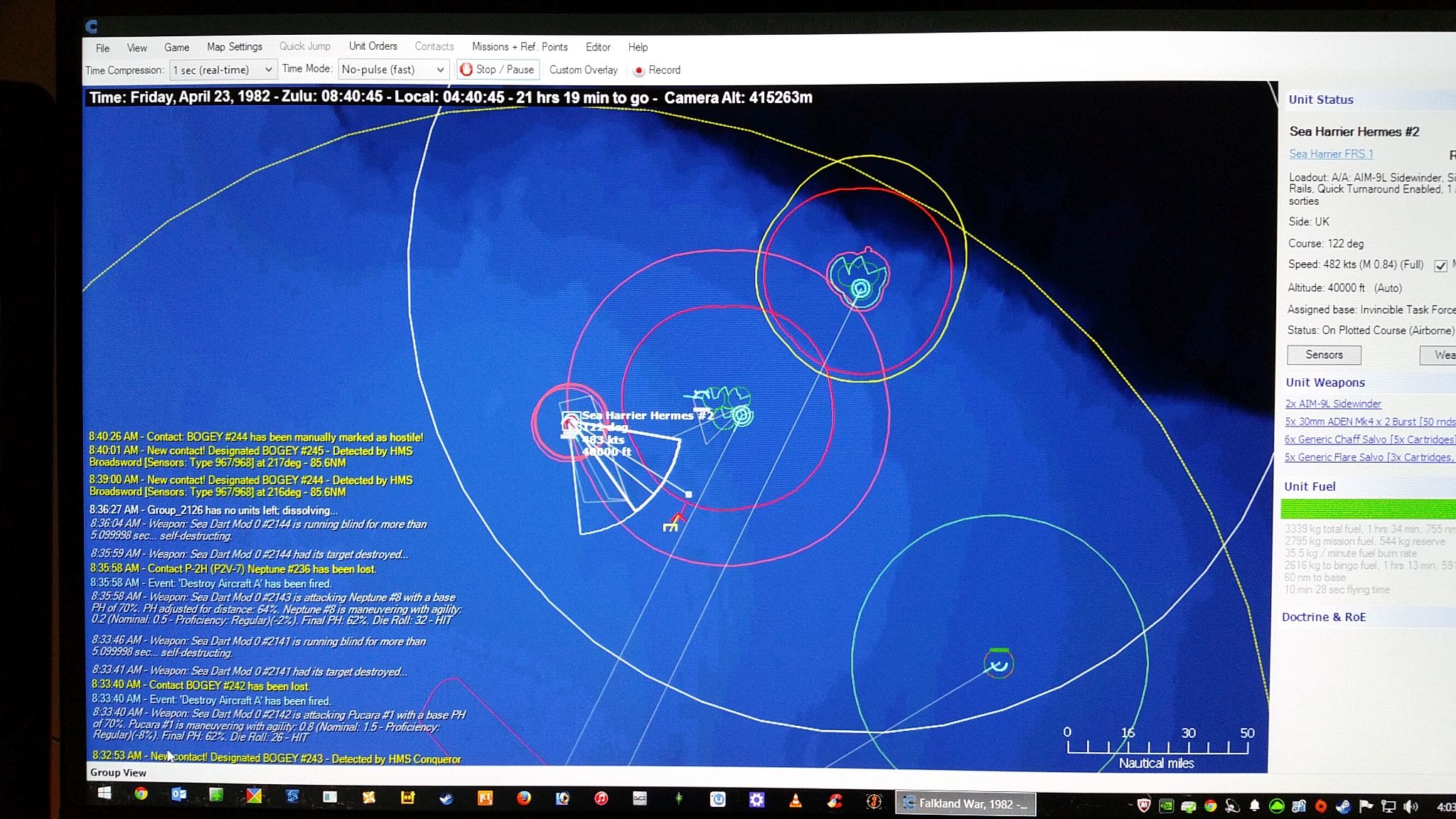Open CCleaner from the taskbar

(x=835, y=801)
